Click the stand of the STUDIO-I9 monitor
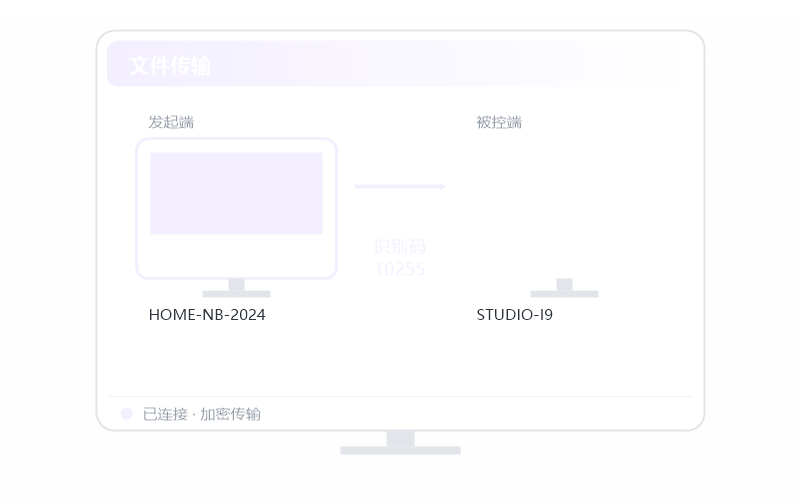This screenshot has width=800, height=500. 564,288
